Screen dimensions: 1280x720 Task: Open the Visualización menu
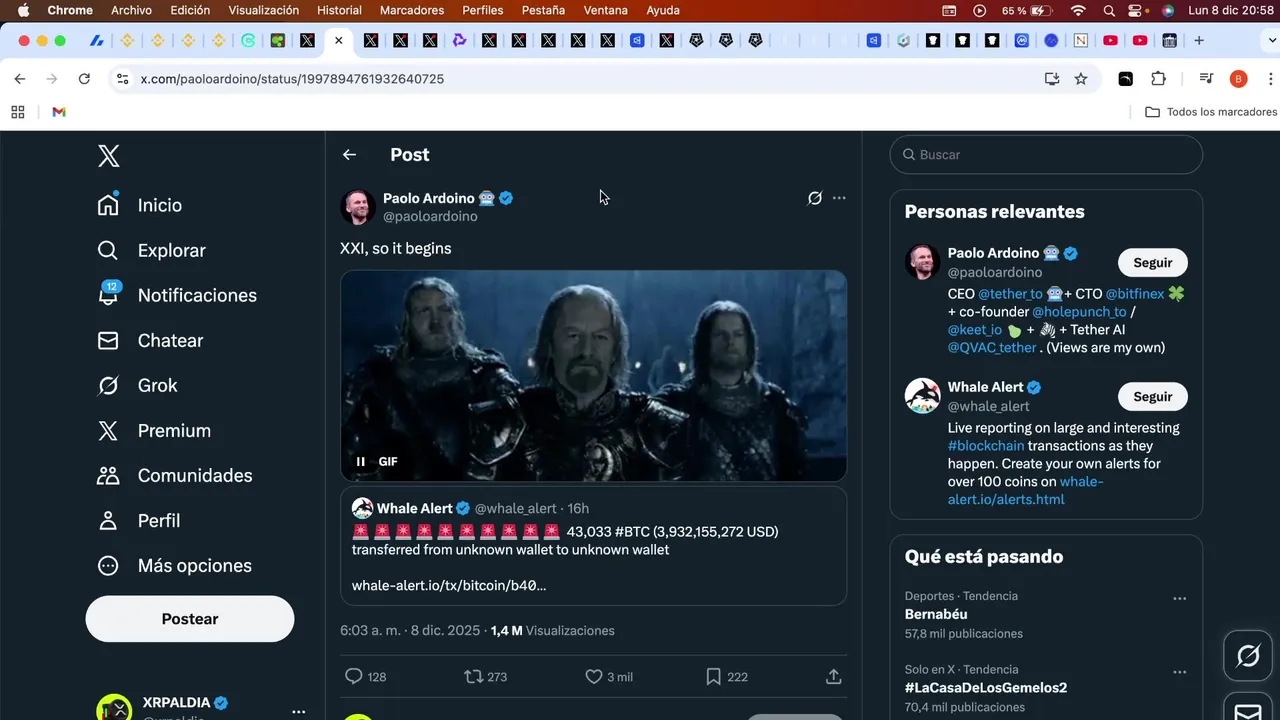(264, 10)
